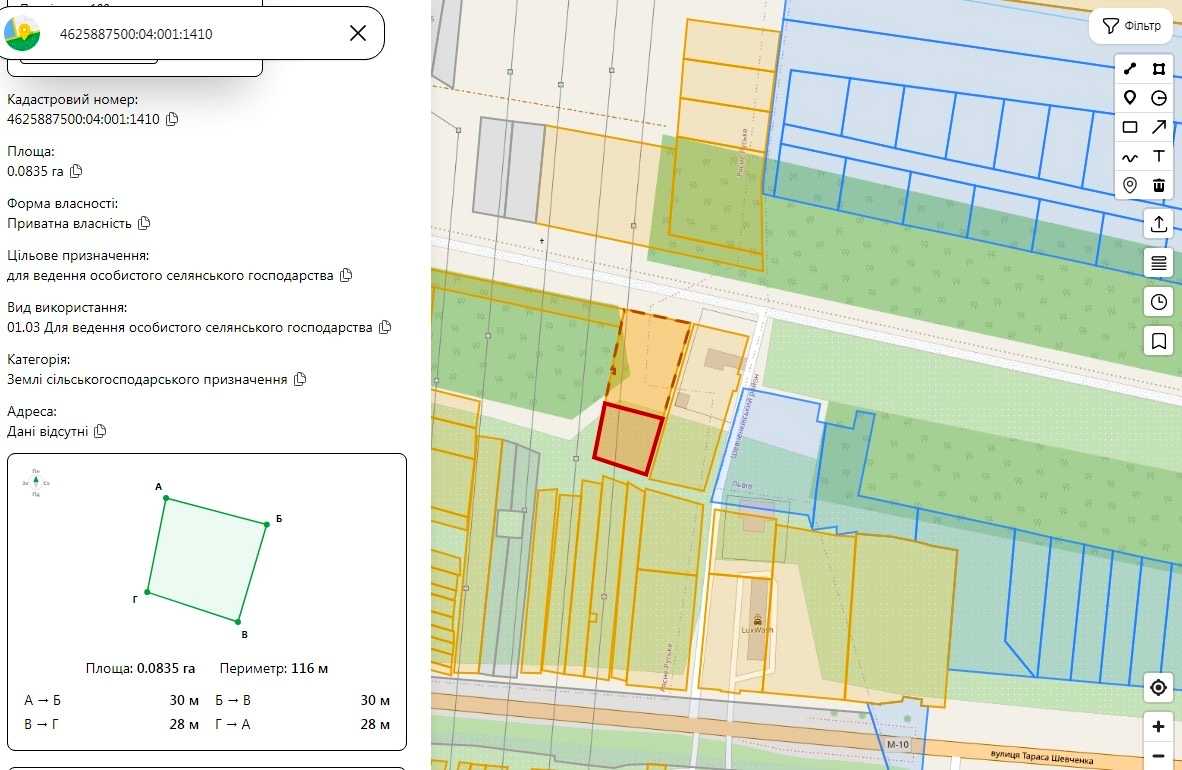Copy the area value 0.0835 га
Image resolution: width=1182 pixels, height=770 pixels.
click(76, 171)
